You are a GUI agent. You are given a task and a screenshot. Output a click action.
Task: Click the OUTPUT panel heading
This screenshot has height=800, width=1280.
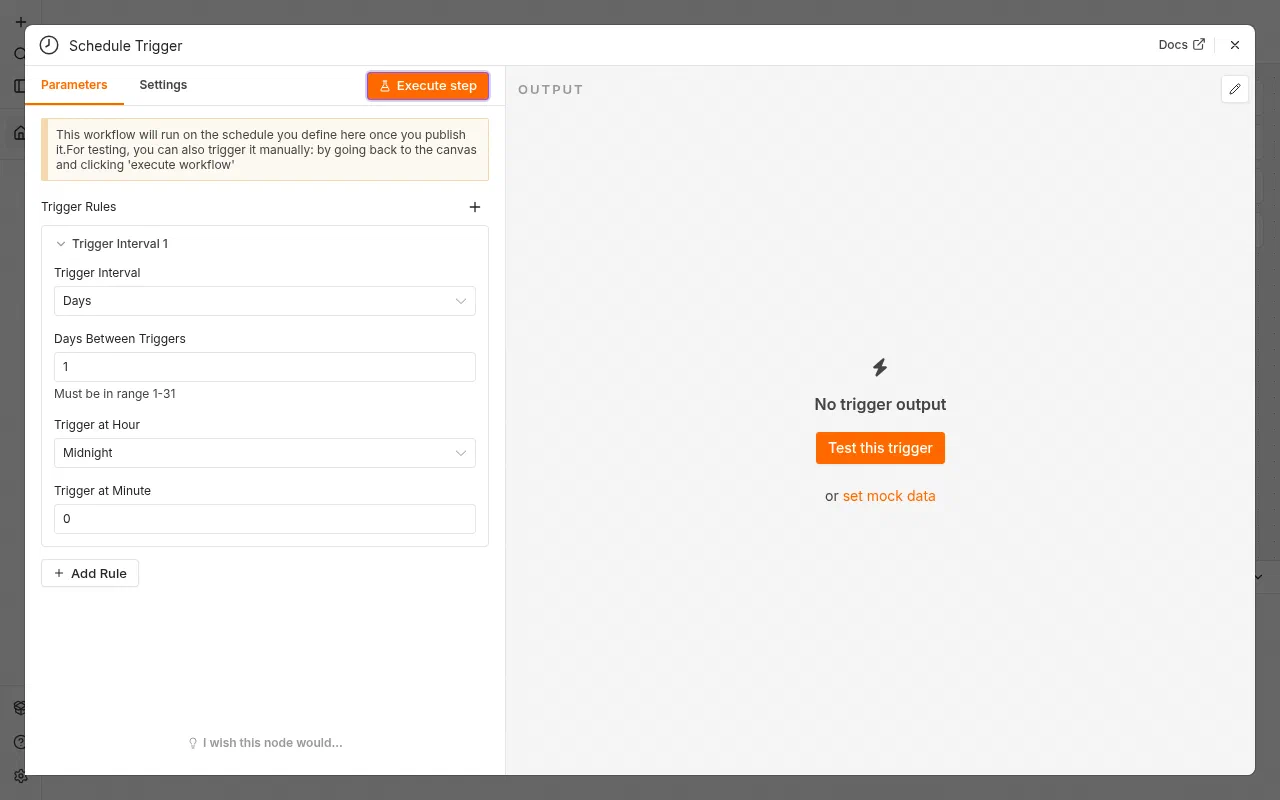point(550,90)
